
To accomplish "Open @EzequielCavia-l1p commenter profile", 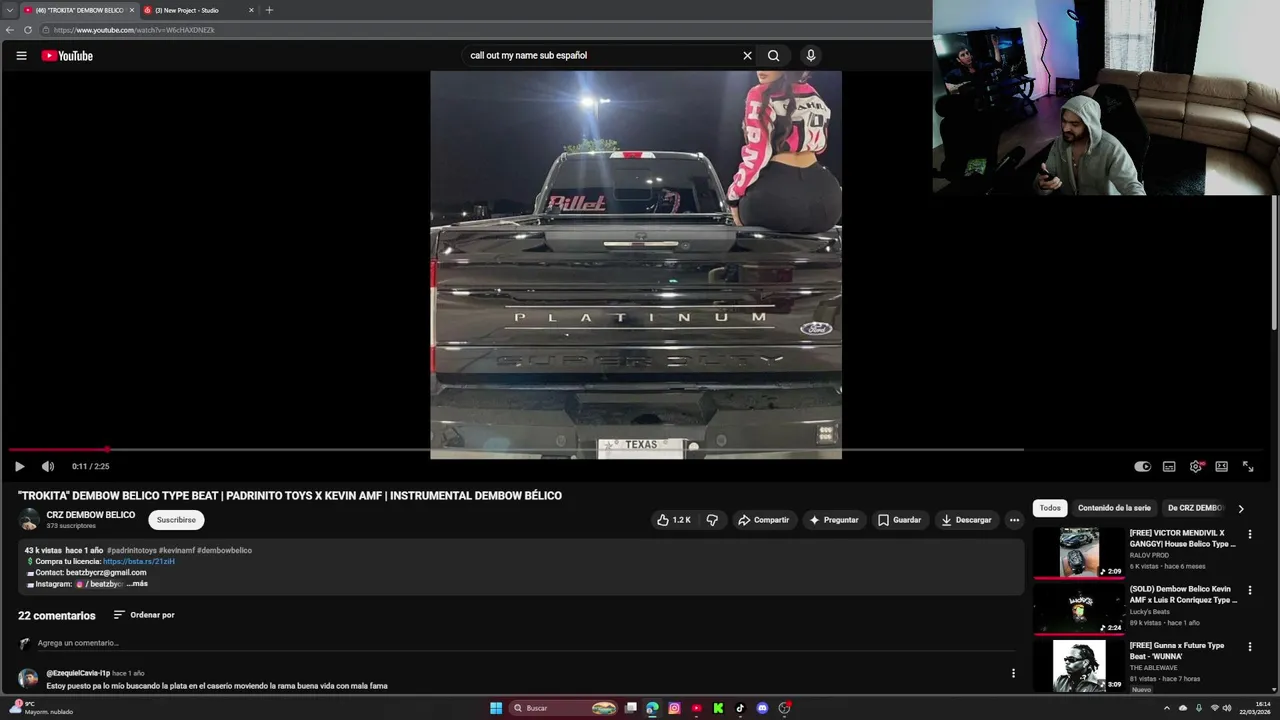I will (x=78, y=673).
